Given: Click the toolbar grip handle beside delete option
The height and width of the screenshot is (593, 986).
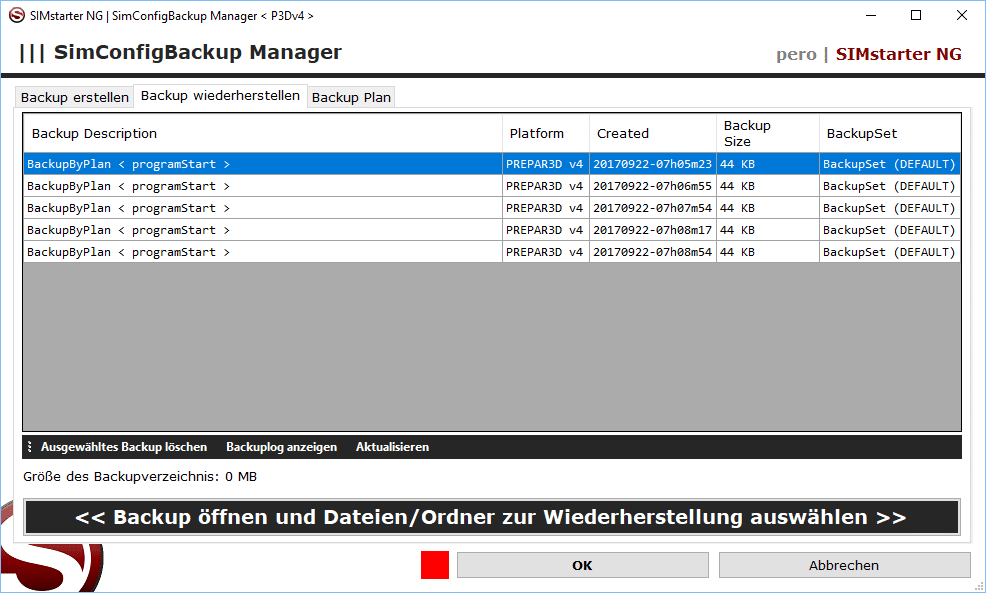Looking at the screenshot, I should 30,447.
